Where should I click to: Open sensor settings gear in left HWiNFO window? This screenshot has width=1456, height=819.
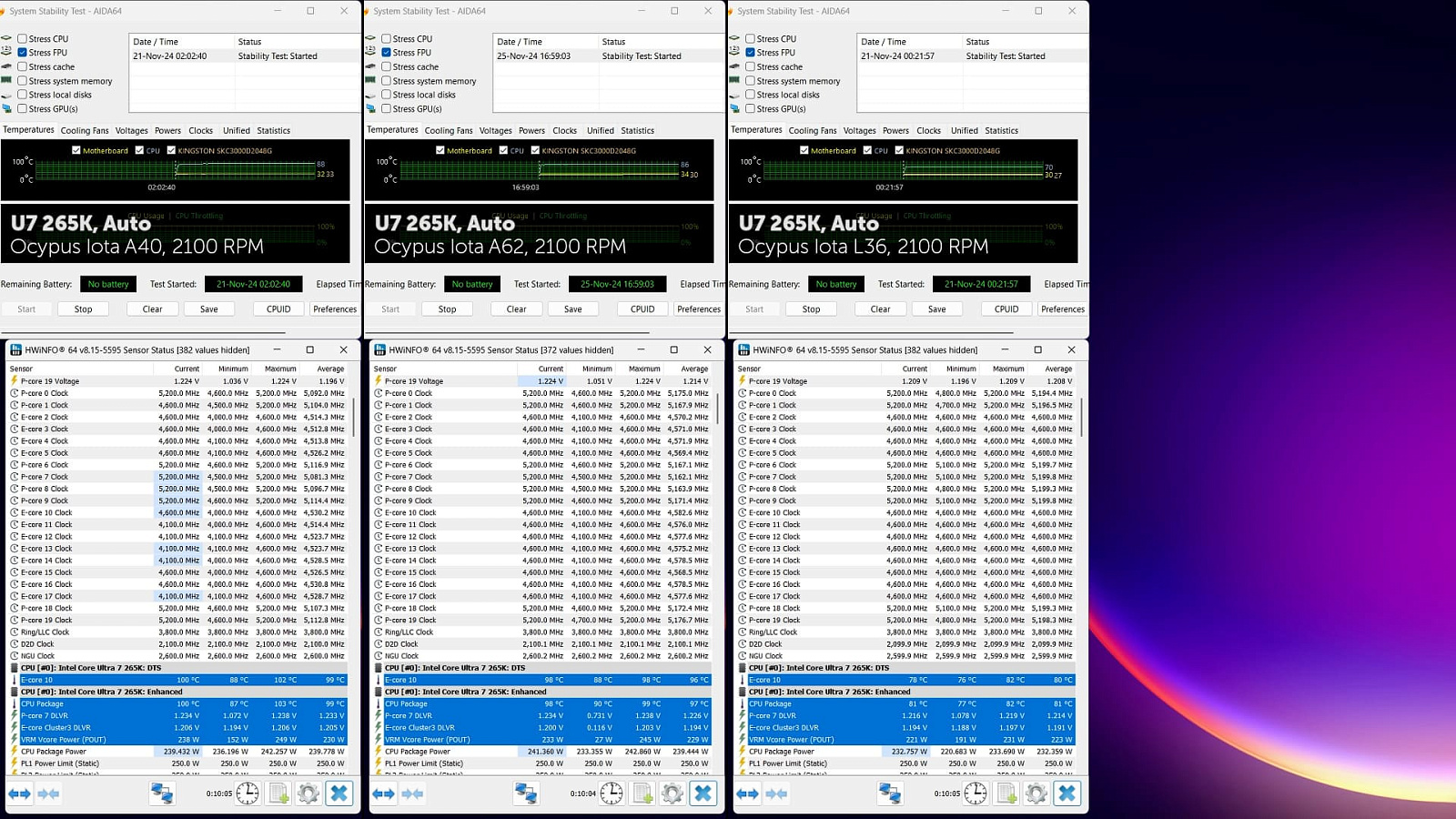point(308,794)
